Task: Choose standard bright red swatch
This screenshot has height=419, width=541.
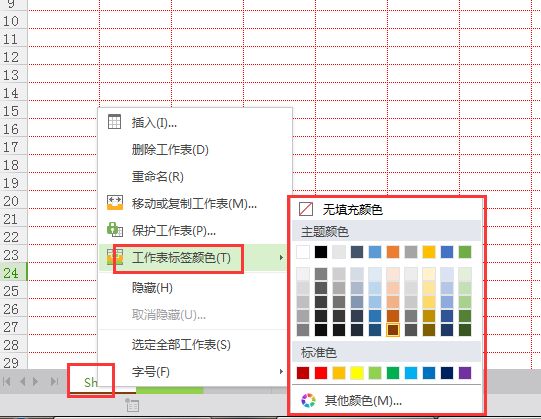Action: (x=321, y=373)
